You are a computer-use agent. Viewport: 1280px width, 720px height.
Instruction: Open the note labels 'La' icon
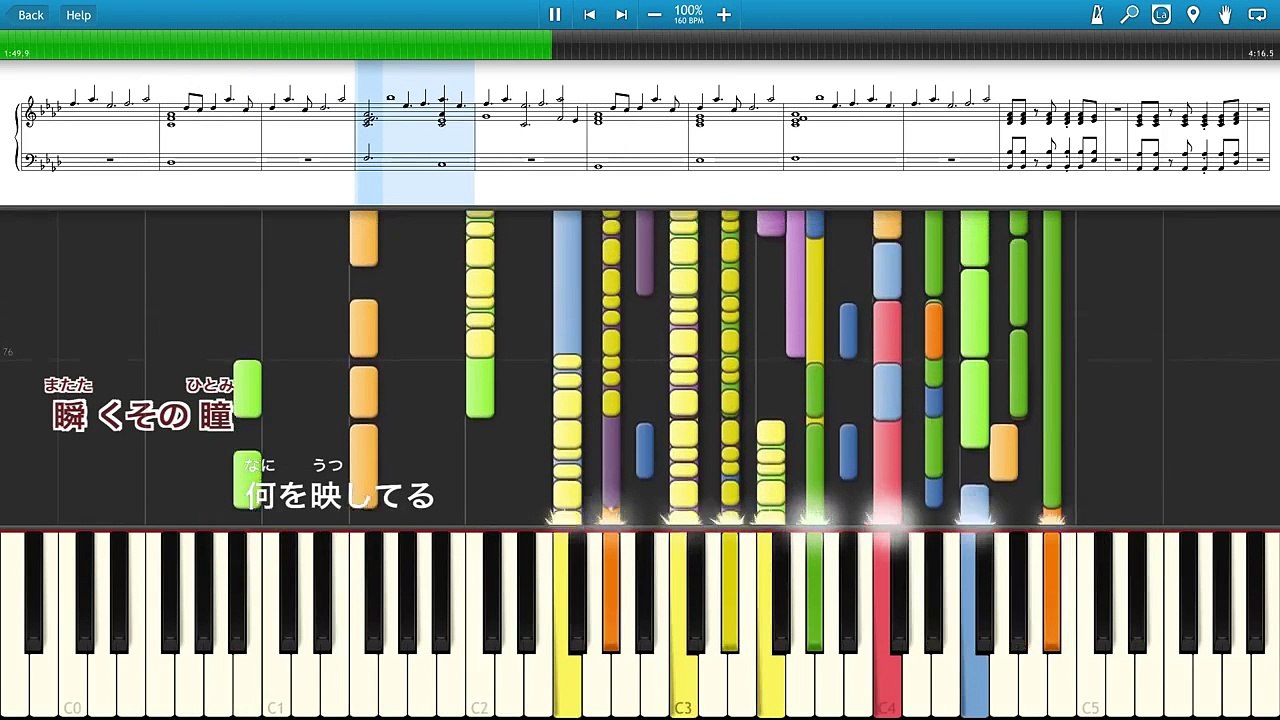point(1161,14)
